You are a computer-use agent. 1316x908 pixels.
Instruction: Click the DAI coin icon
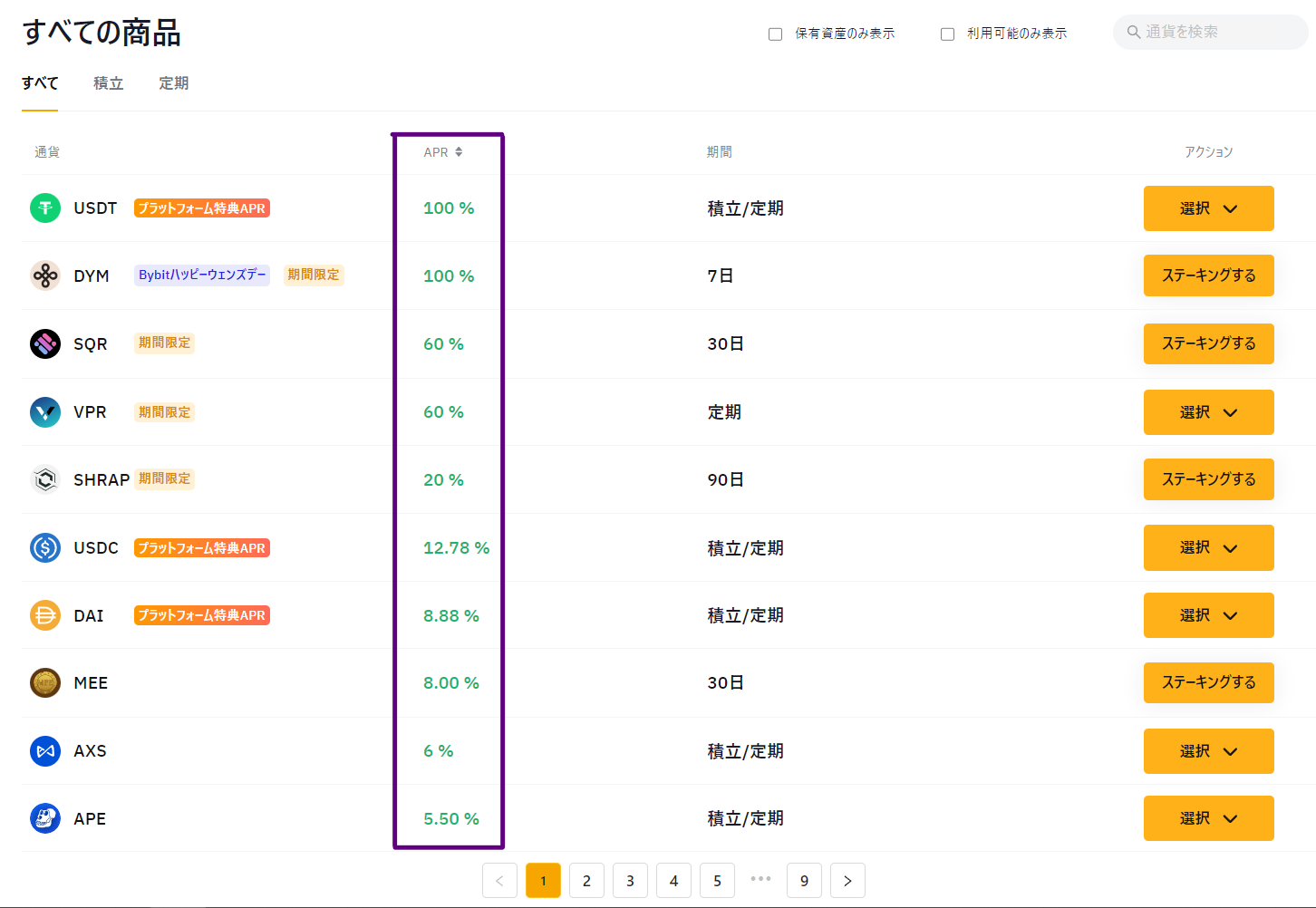coord(44,614)
